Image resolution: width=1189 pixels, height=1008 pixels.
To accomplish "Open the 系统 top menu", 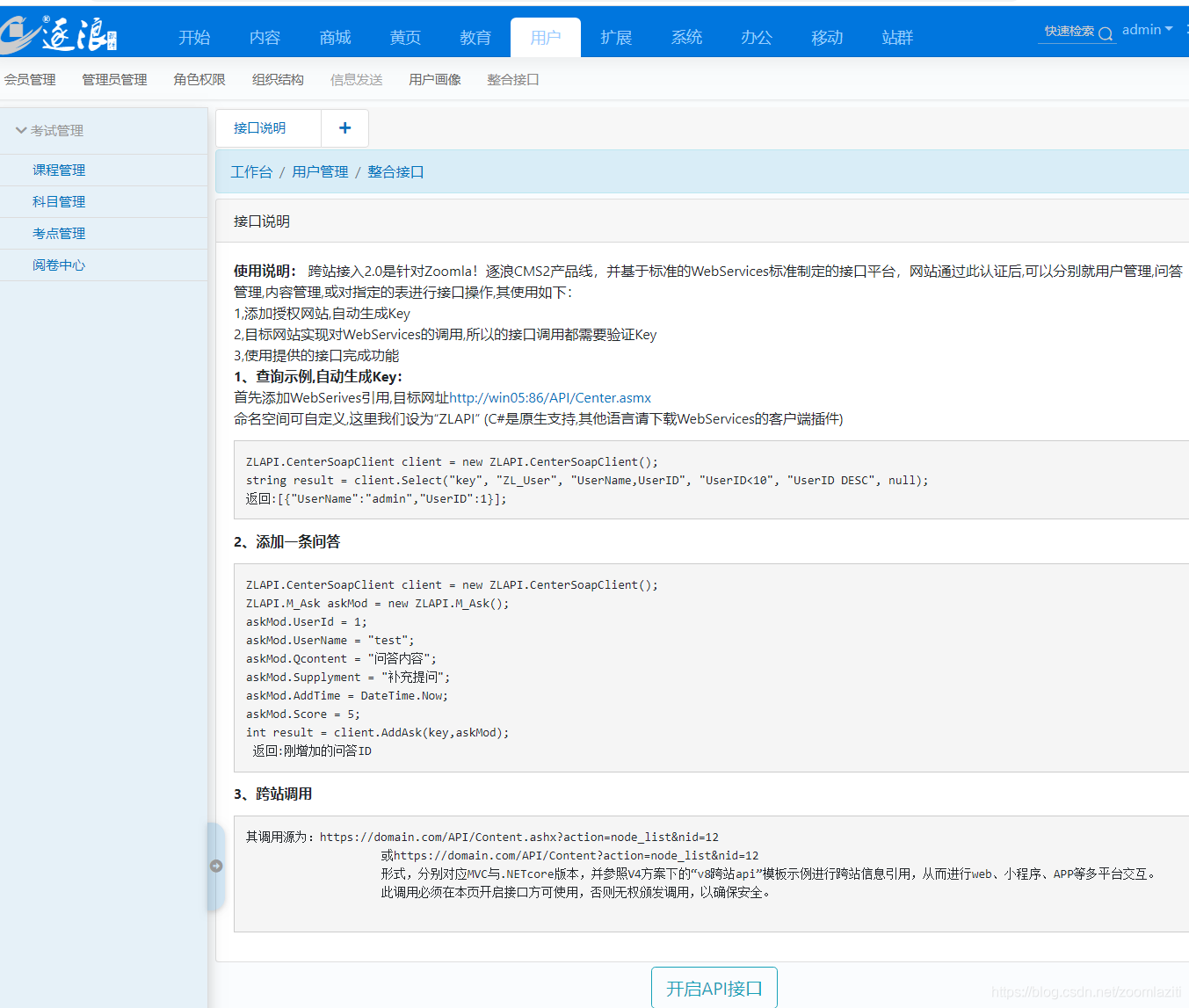I will tap(686, 38).
